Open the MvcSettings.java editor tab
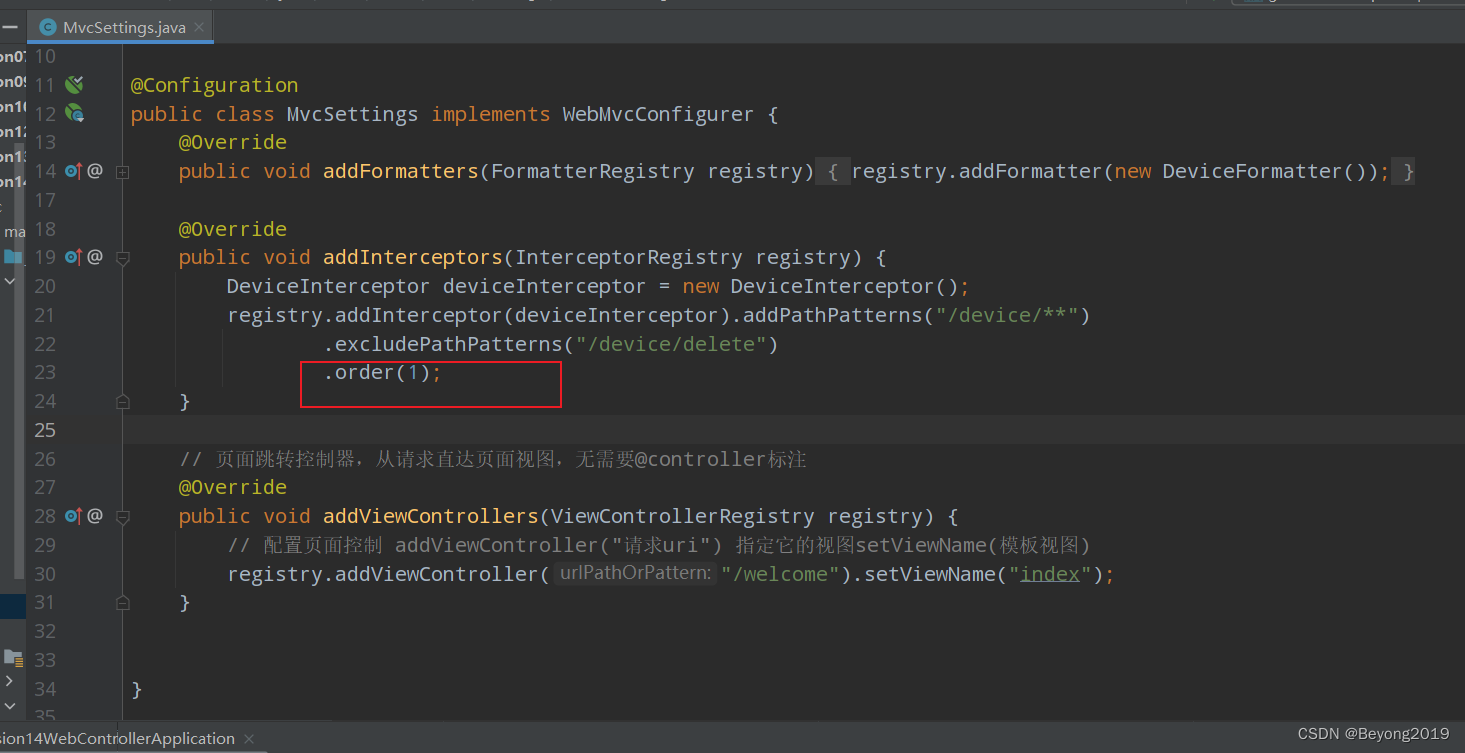This screenshot has height=753, width=1465. 121,27
